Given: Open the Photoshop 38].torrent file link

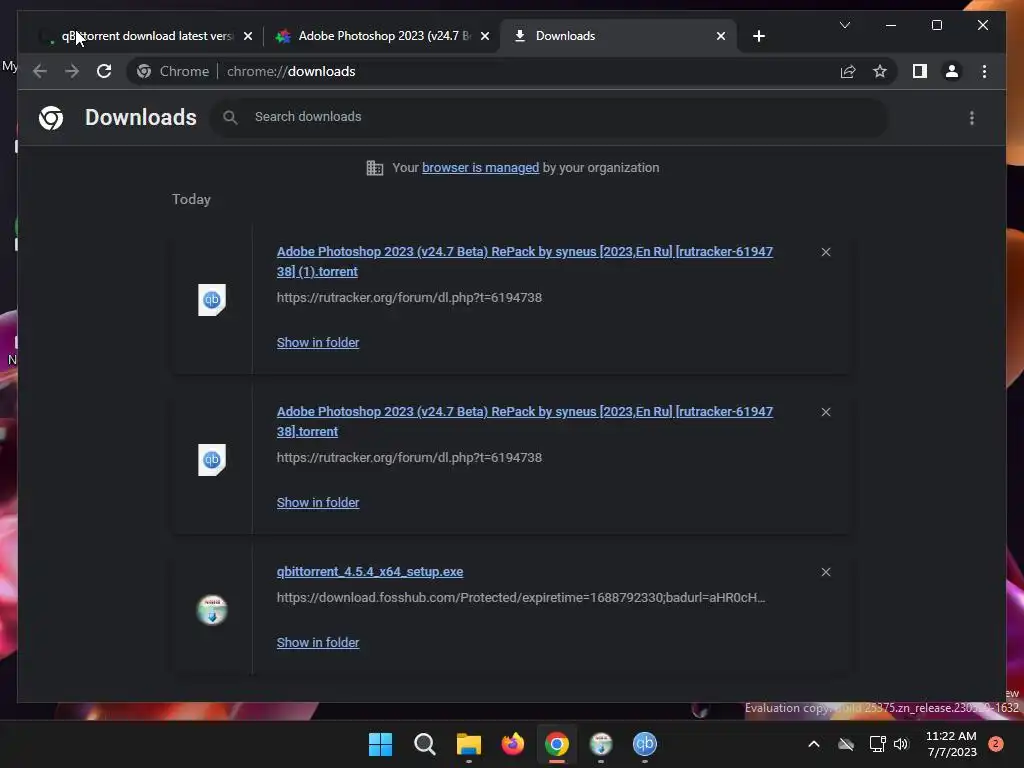Looking at the screenshot, I should tap(524, 421).
